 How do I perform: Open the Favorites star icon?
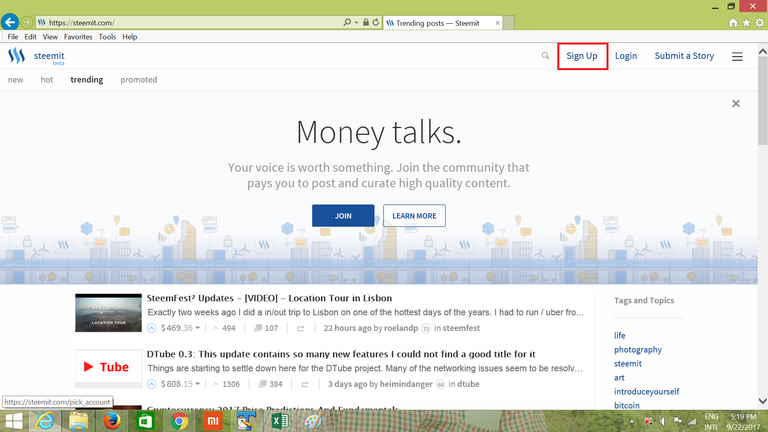coord(746,23)
